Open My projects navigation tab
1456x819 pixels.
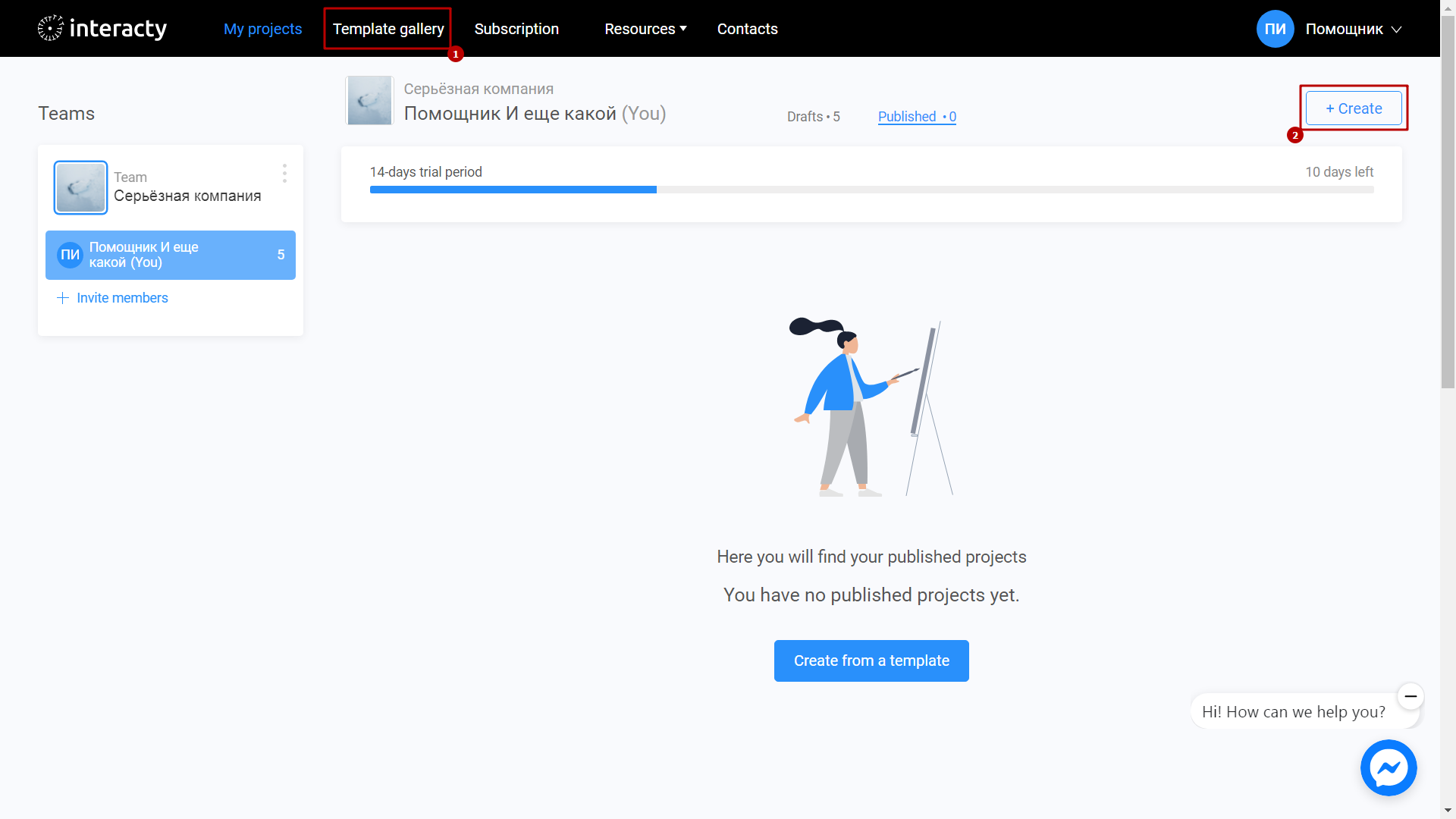(262, 28)
